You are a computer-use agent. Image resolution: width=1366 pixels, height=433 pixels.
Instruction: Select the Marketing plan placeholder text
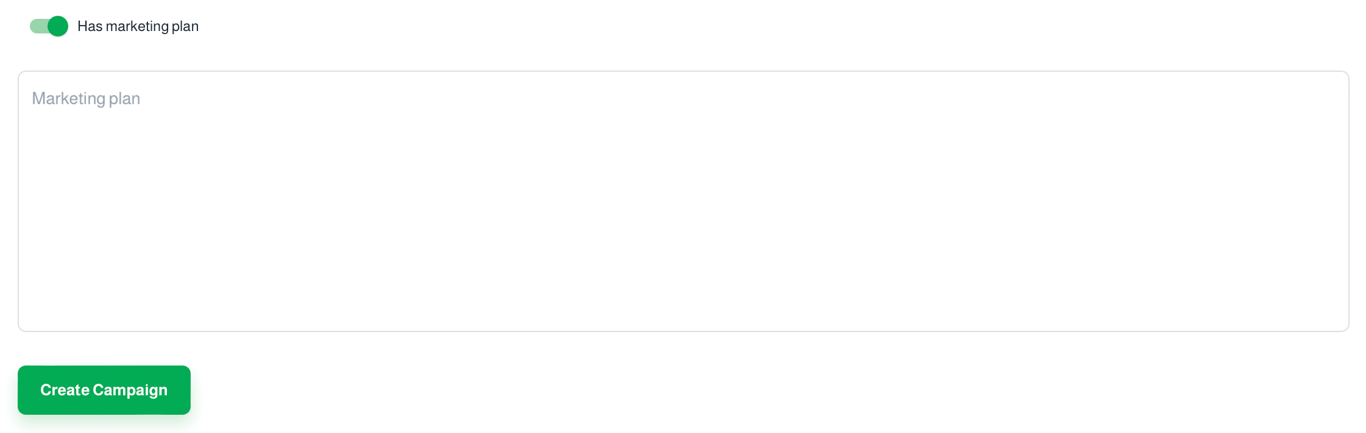point(86,98)
